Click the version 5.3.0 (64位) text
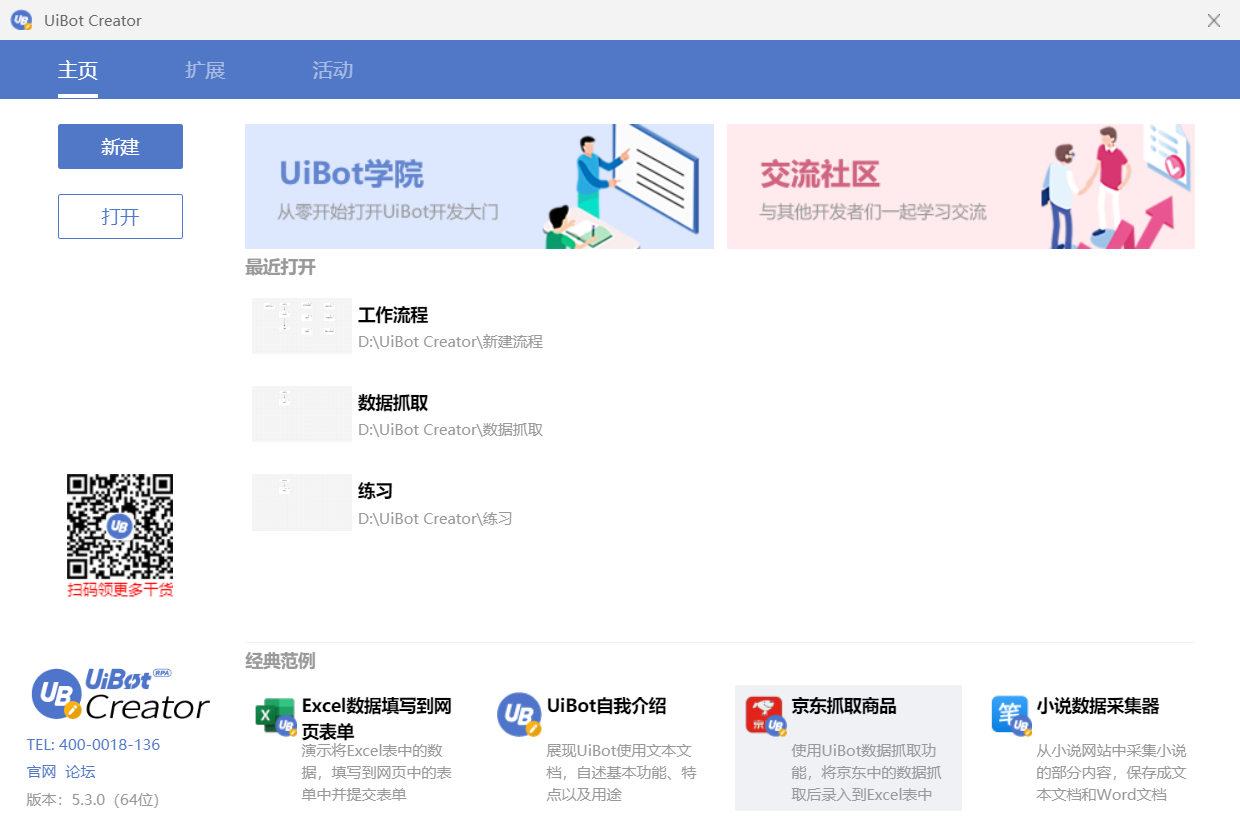Image resolution: width=1240 pixels, height=829 pixels. (93, 800)
